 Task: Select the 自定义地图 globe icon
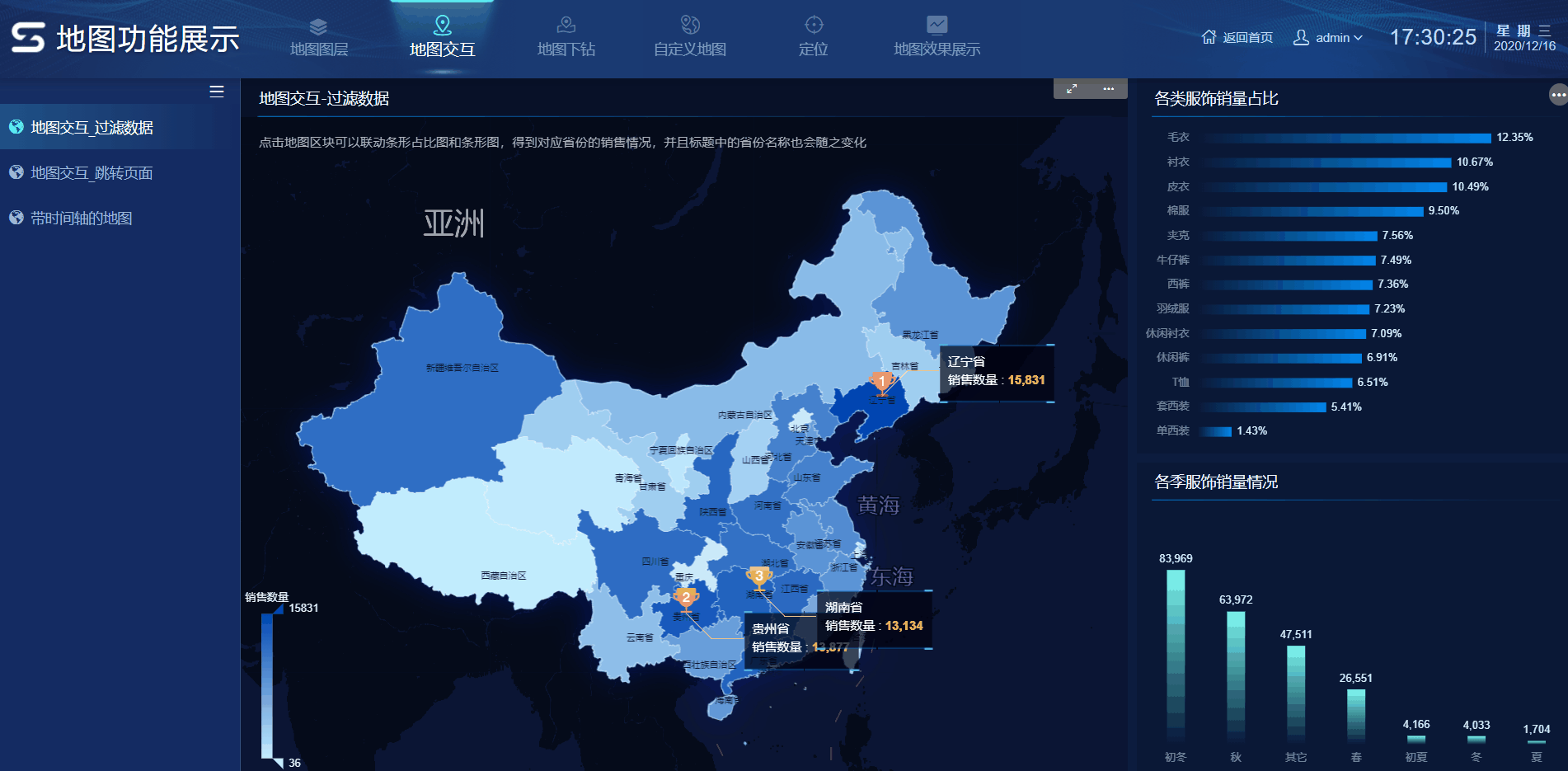(x=690, y=25)
